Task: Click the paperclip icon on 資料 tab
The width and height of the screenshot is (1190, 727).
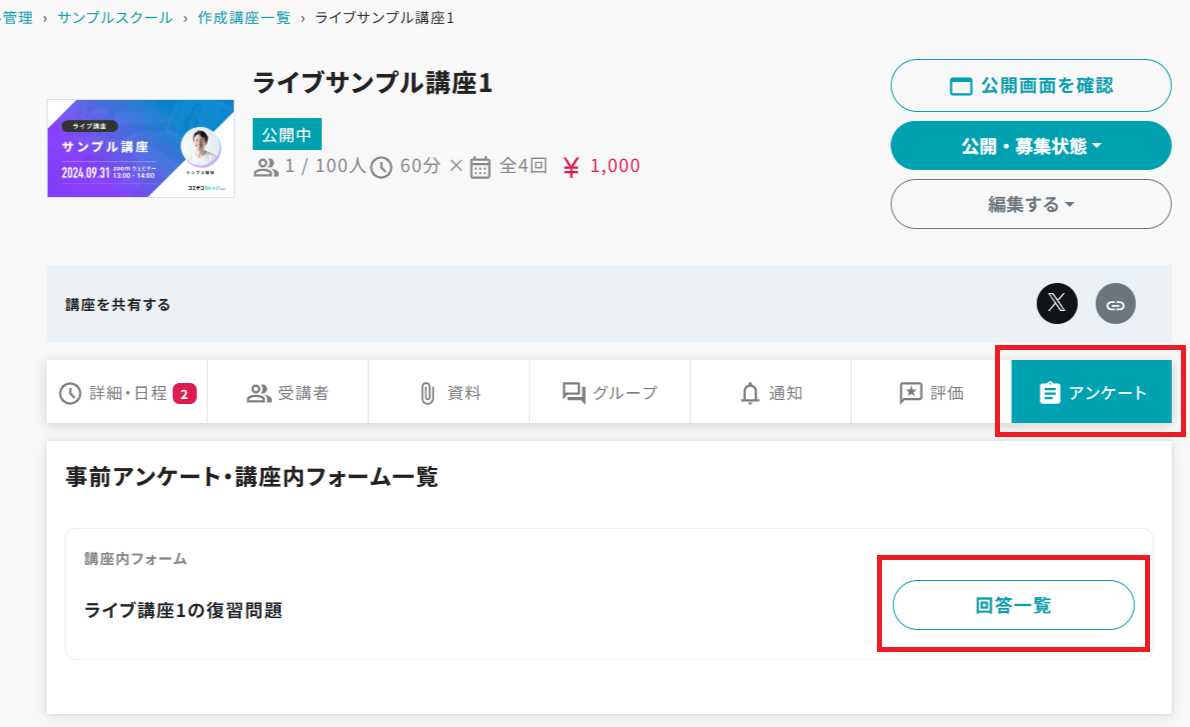Action: tap(427, 393)
